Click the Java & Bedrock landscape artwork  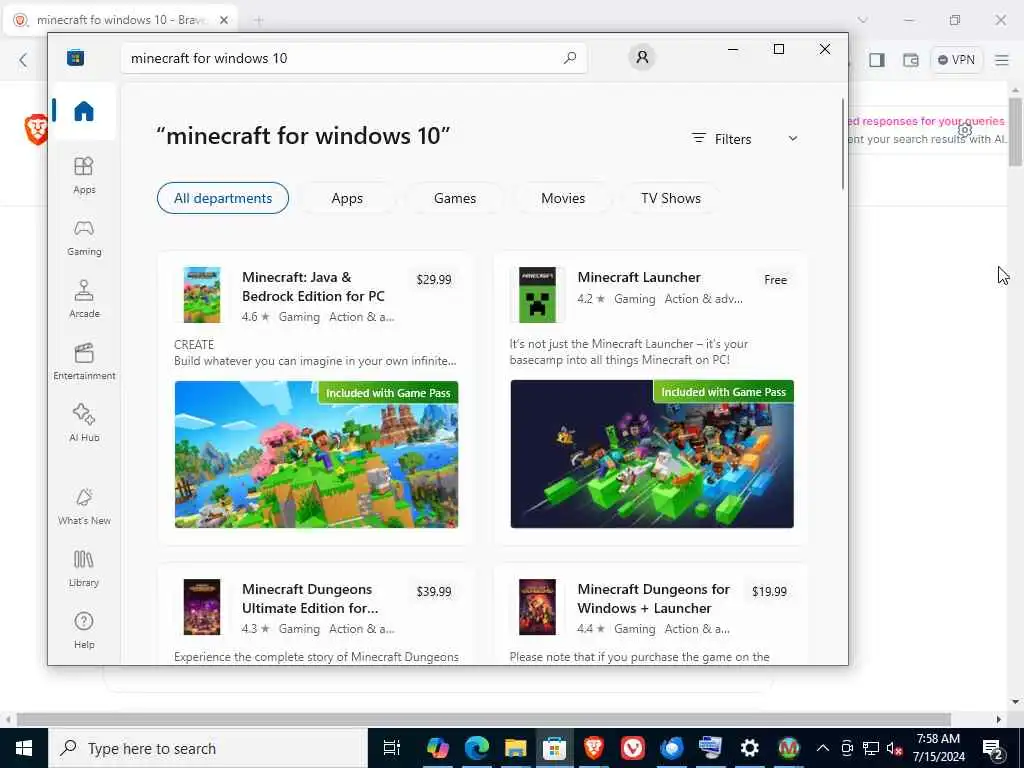316,454
